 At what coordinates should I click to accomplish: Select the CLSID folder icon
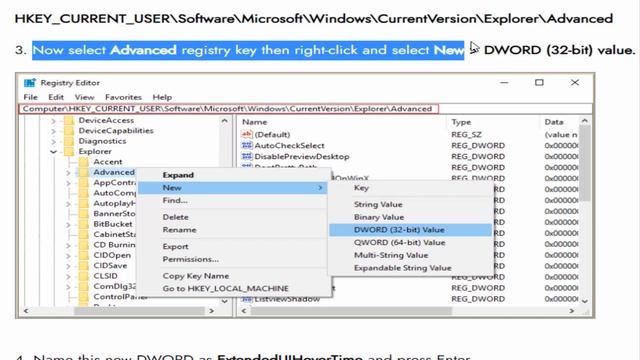pyautogui.click(x=84, y=276)
